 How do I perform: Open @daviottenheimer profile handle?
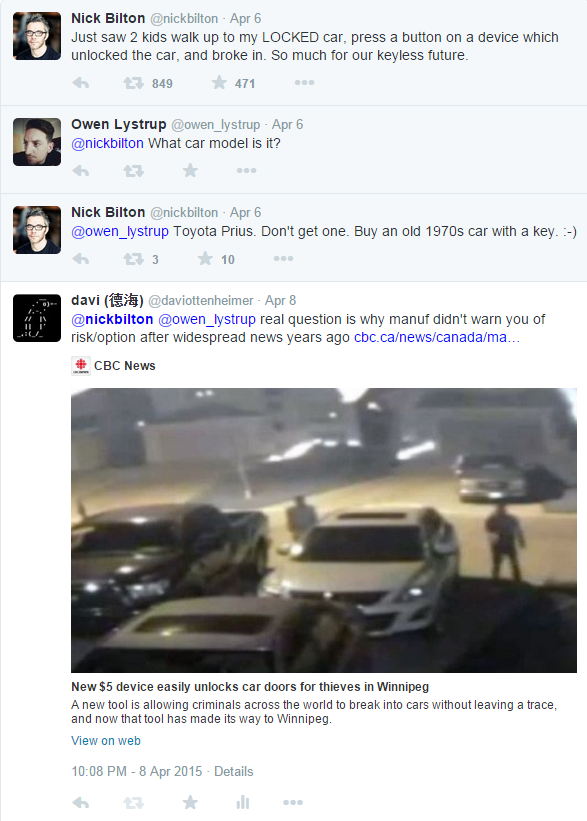201,301
